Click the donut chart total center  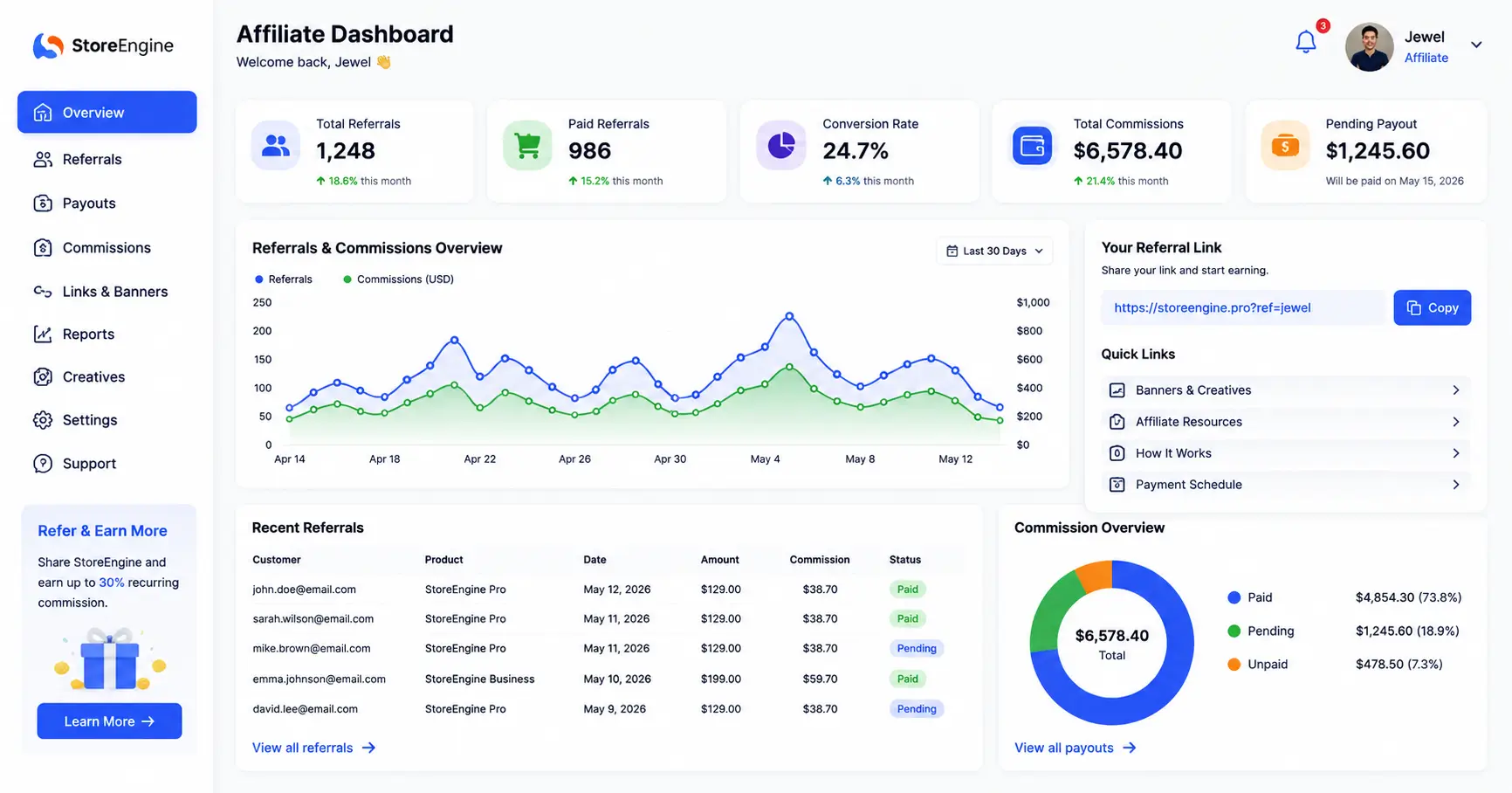pyautogui.click(x=1111, y=644)
